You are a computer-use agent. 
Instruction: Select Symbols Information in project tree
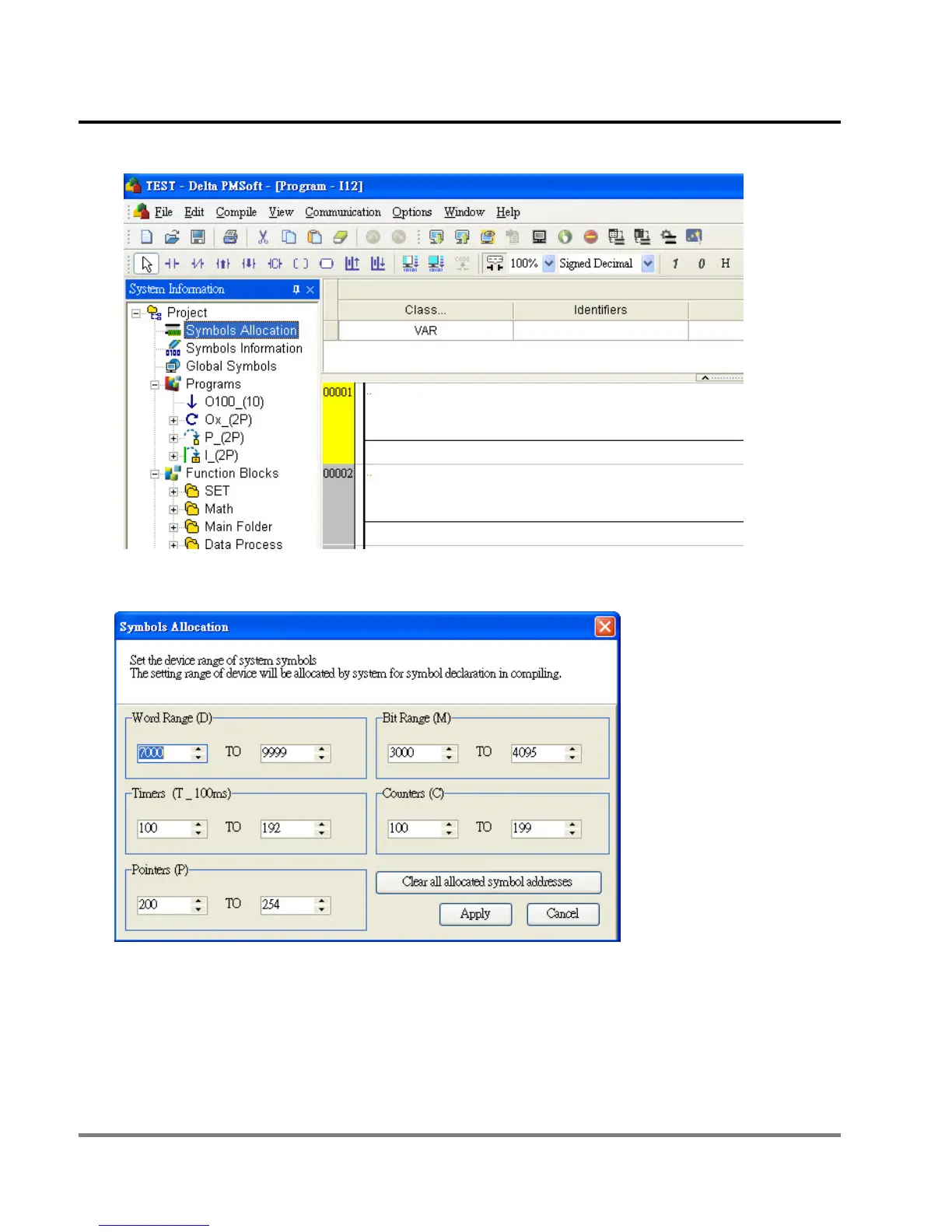243,348
